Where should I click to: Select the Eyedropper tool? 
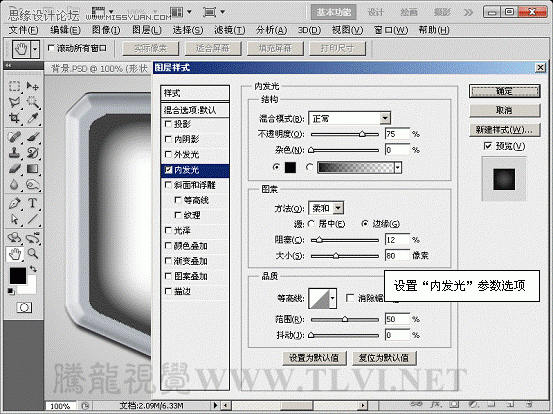point(32,118)
